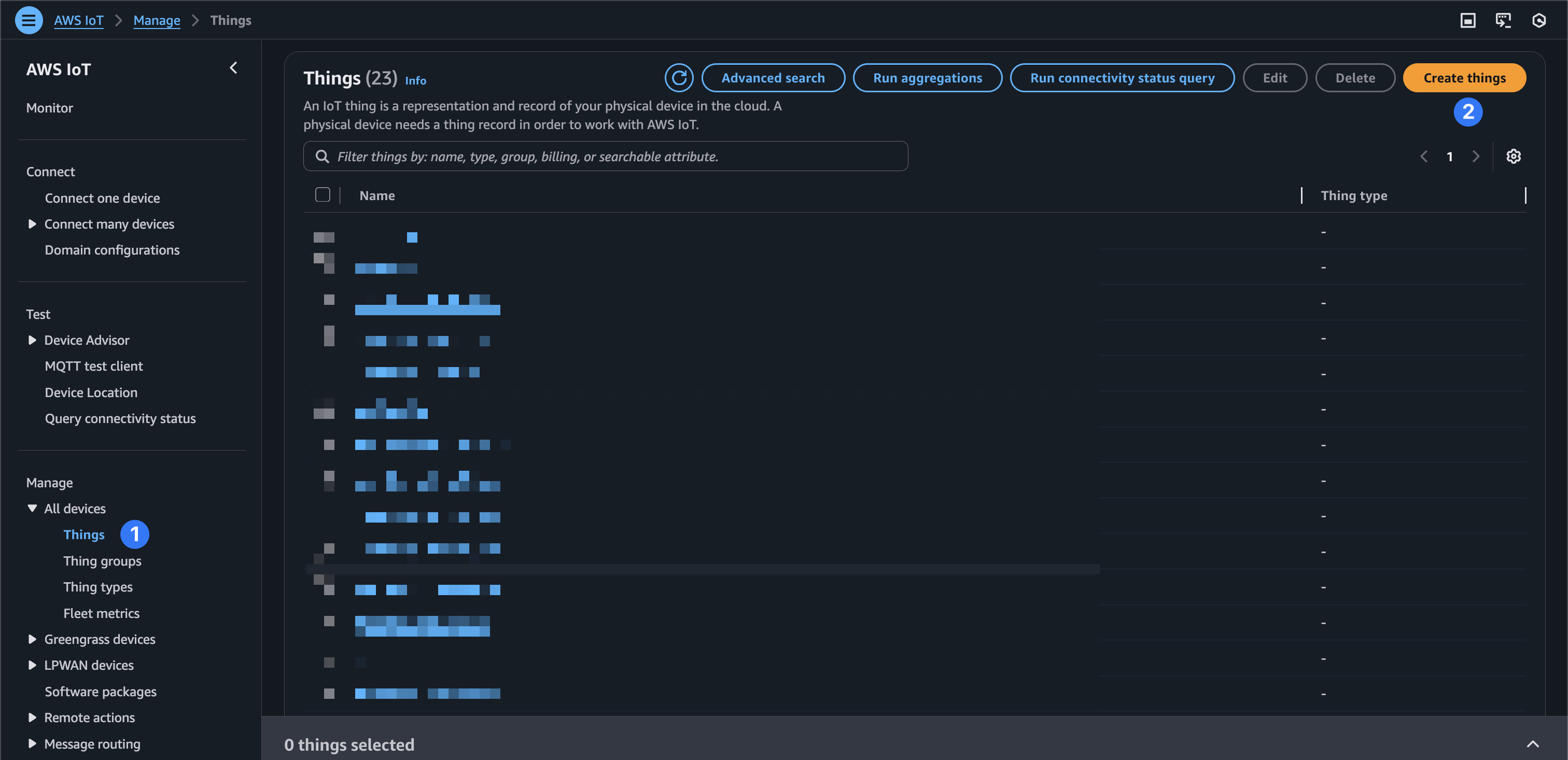Collapse the AWS IoT sidebar arrow
1568x760 pixels.
pos(233,68)
